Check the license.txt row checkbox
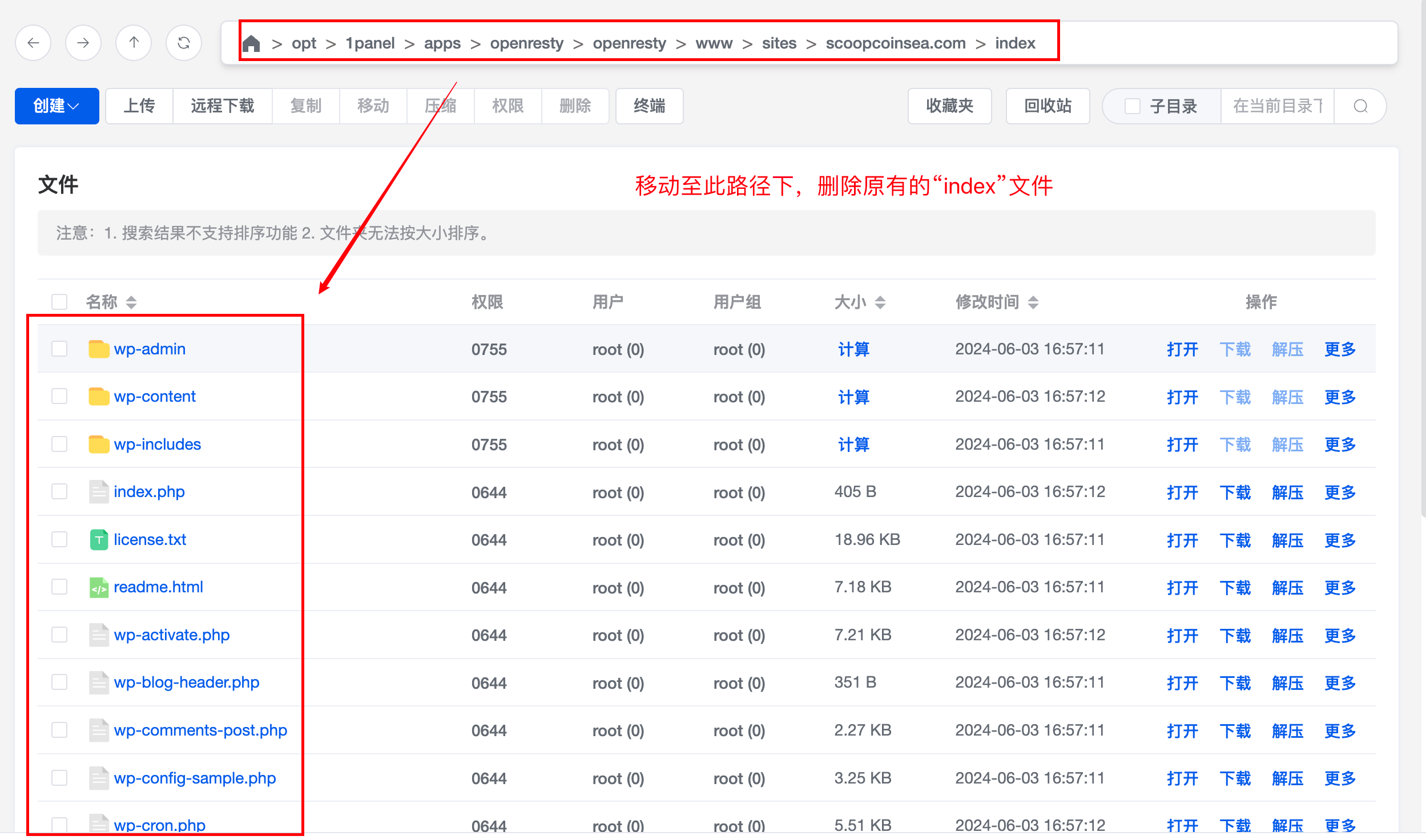Screen dimensions: 1426x840 (x=59, y=539)
